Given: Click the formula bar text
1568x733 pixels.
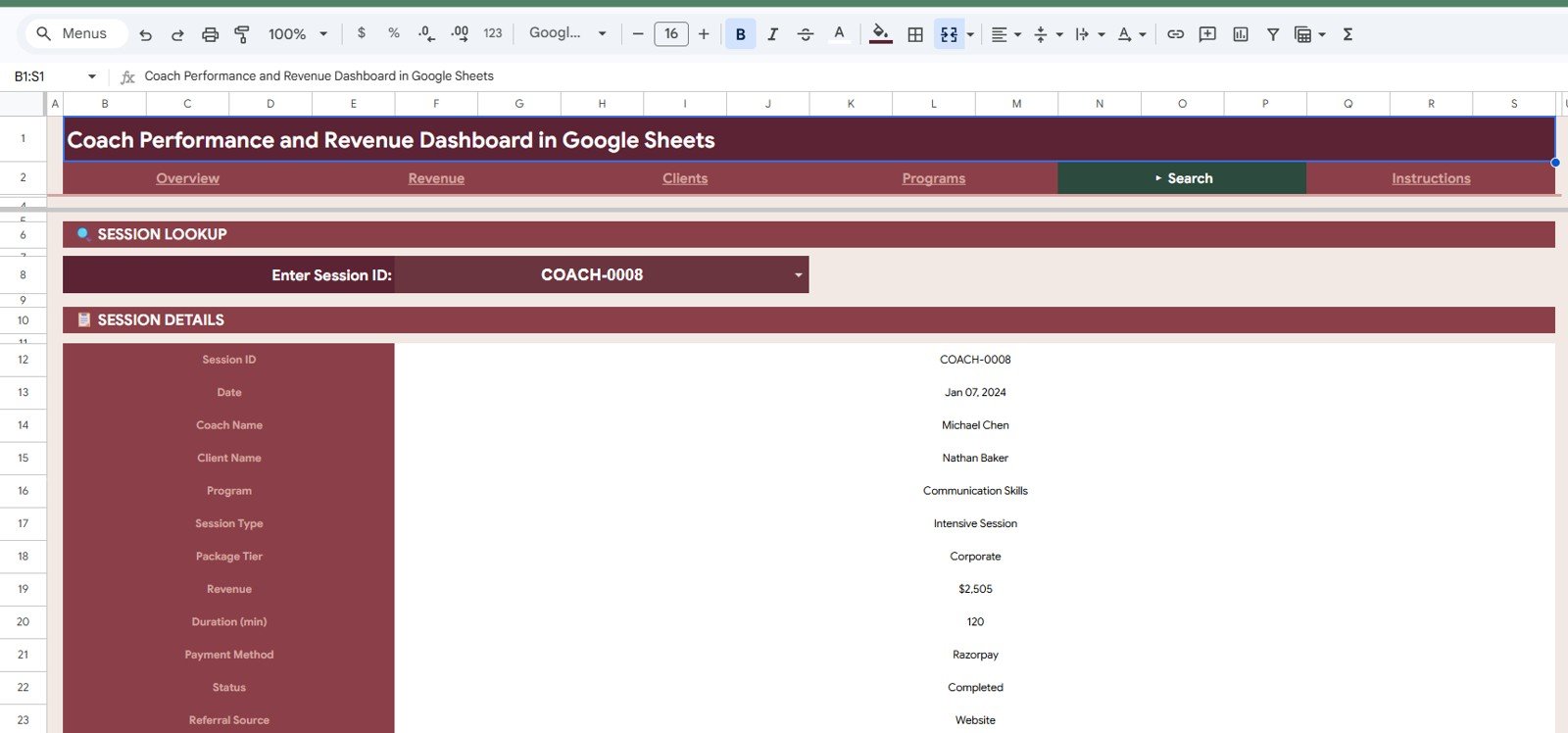Looking at the screenshot, I should [x=318, y=76].
